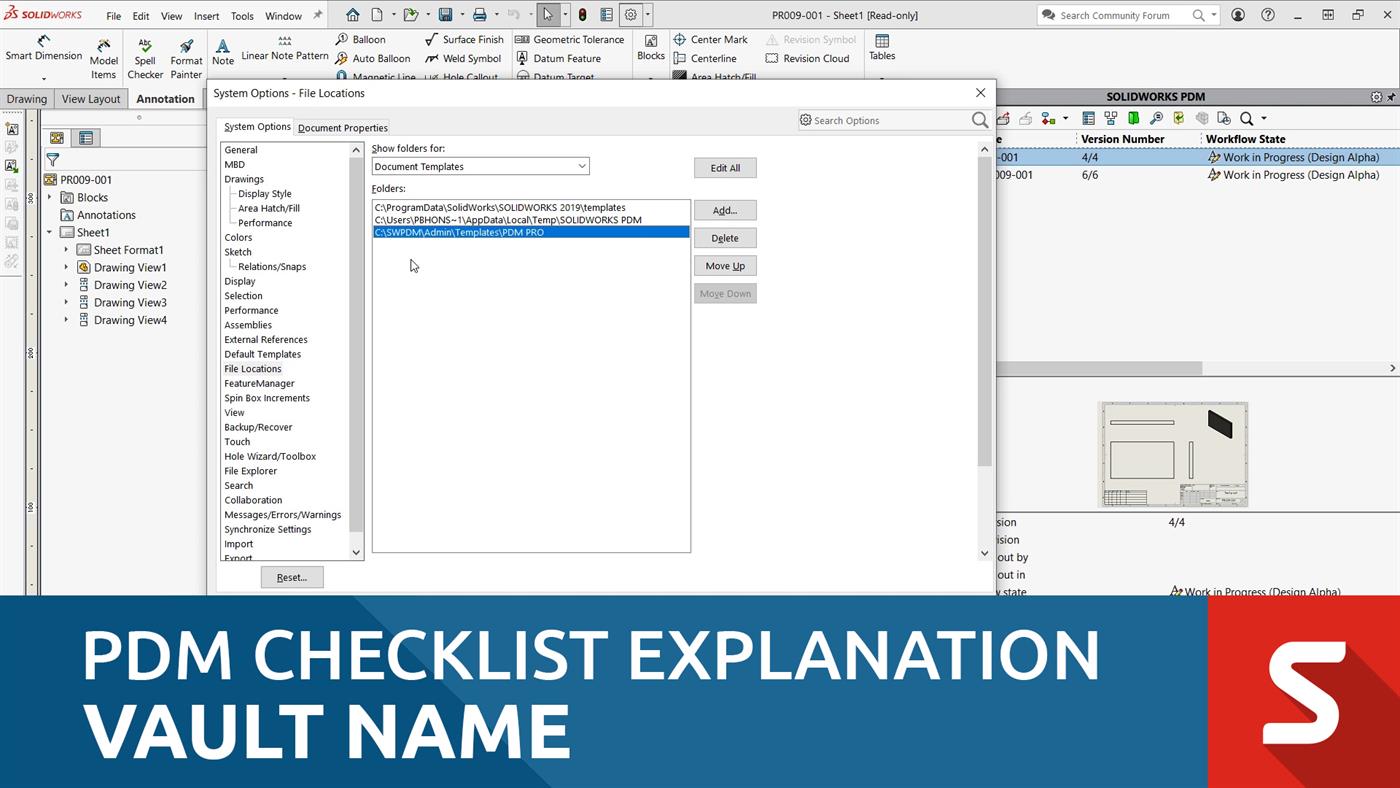Click the Edit All button
The image size is (1400, 788).
(724, 167)
